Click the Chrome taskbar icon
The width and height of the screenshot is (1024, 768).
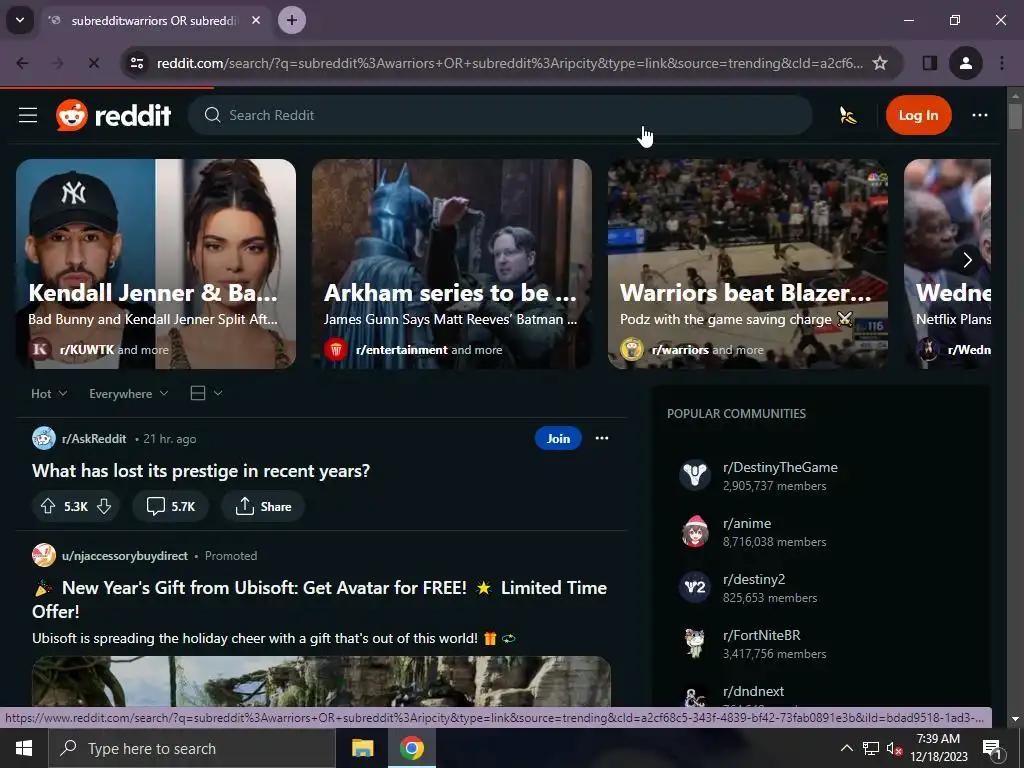[411, 748]
